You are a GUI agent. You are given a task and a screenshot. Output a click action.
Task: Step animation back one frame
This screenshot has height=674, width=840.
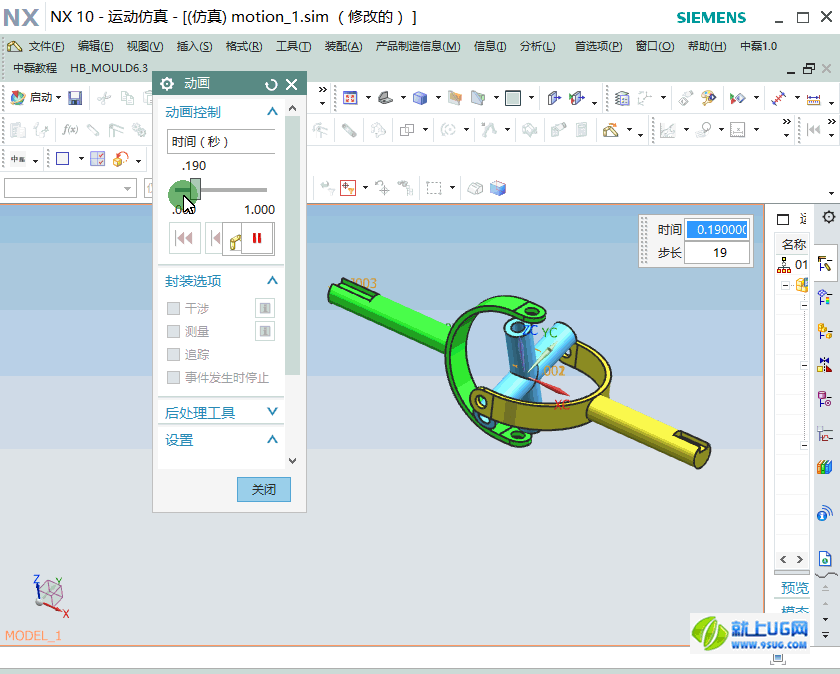pyautogui.click(x=214, y=238)
